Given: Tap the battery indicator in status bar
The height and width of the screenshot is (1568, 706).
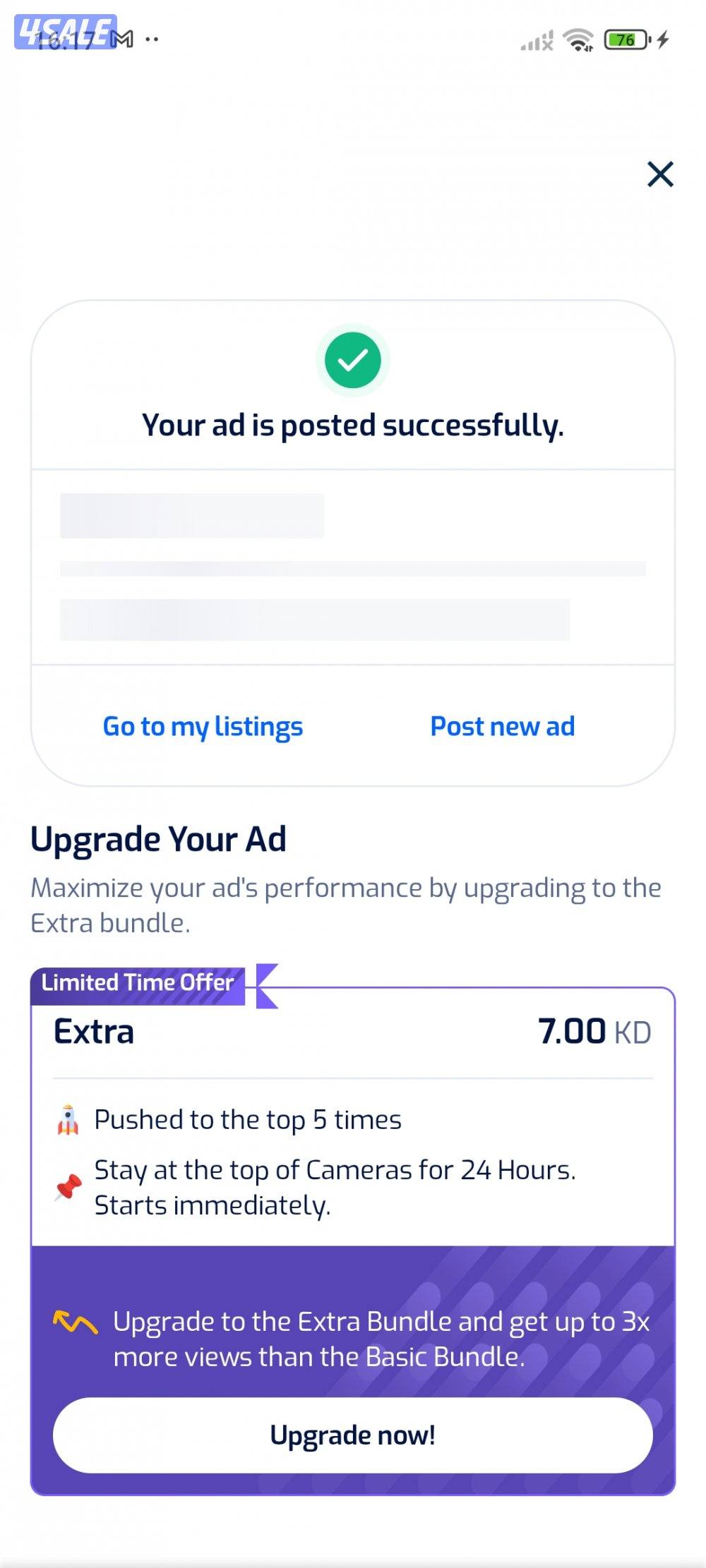Looking at the screenshot, I should 627,40.
